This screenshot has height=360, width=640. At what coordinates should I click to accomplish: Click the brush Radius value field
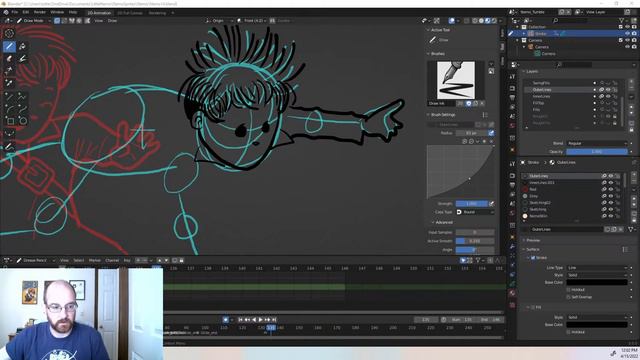click(x=471, y=133)
